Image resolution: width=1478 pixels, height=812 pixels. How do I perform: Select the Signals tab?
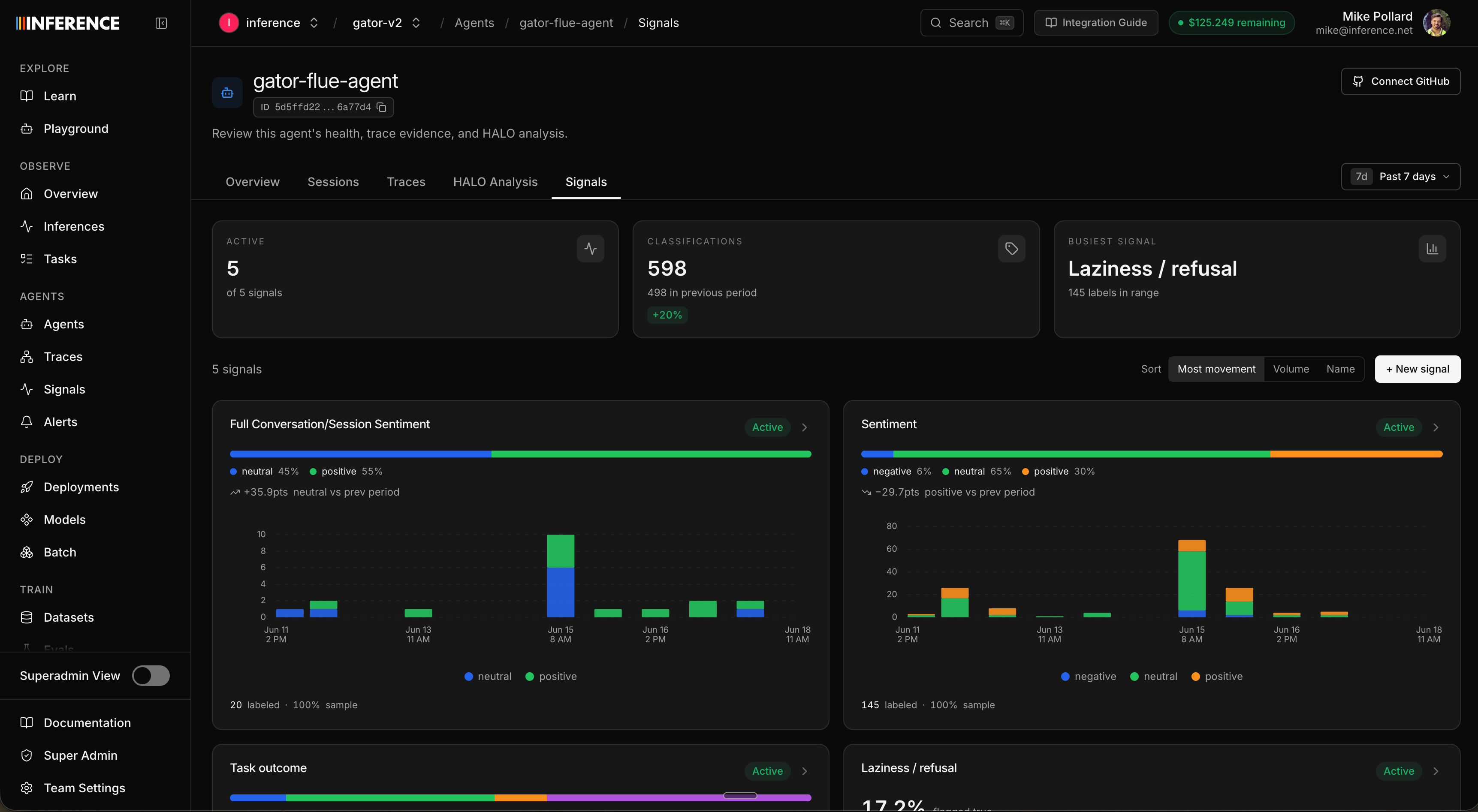click(586, 182)
